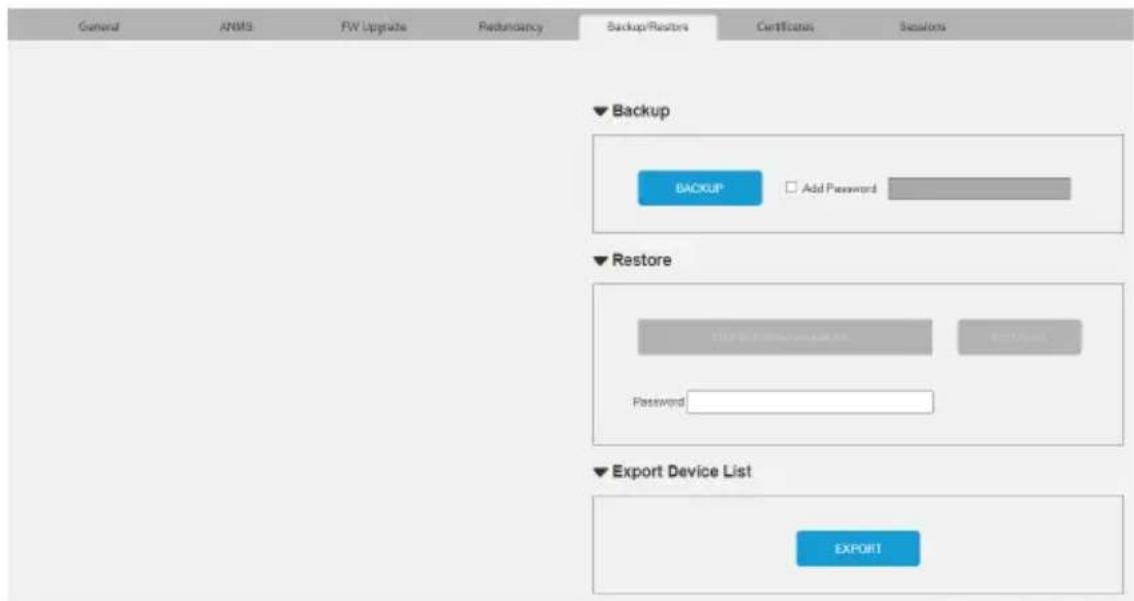The image size is (1134, 601).
Task: Focus the Restore Password input field
Action: click(810, 402)
